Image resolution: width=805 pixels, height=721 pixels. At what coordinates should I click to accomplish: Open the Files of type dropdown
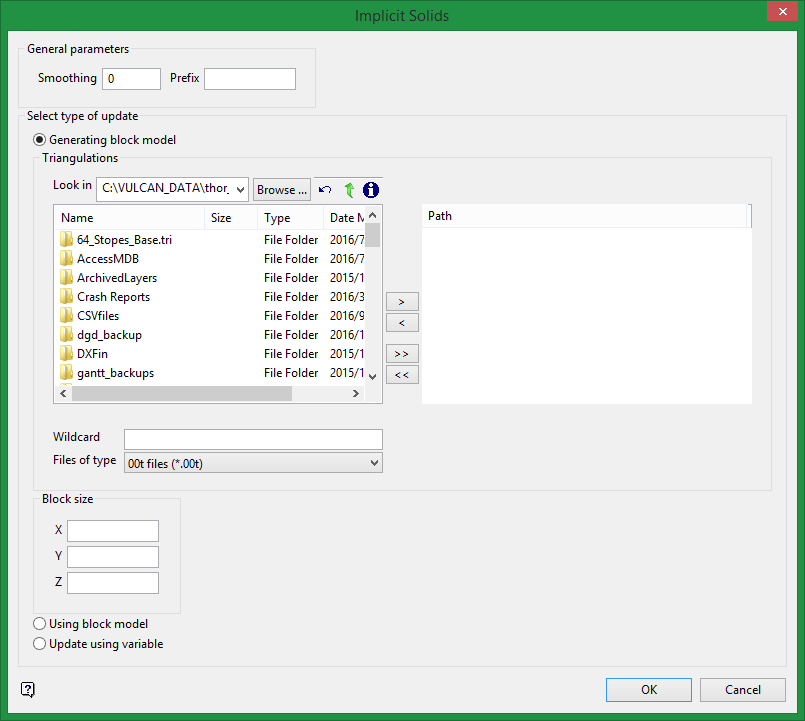click(x=374, y=462)
